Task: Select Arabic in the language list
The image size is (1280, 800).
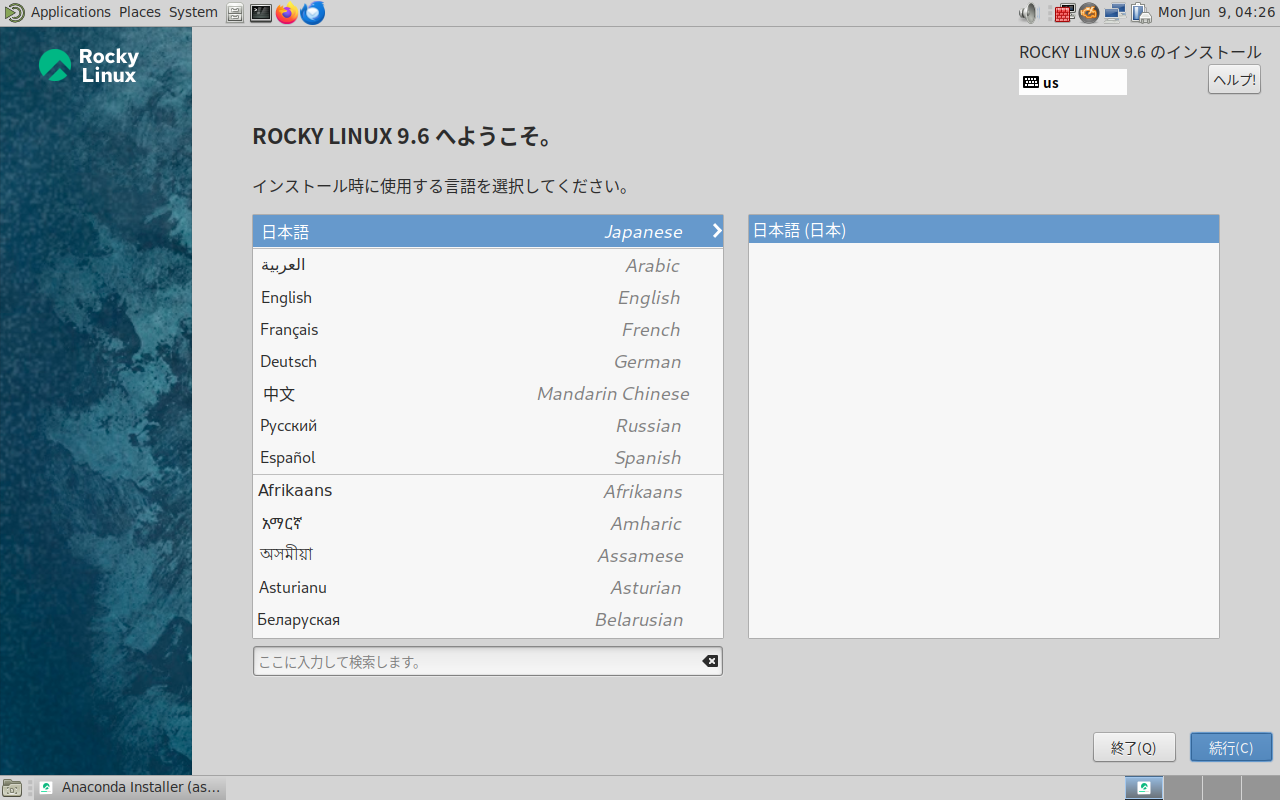Action: click(x=488, y=265)
